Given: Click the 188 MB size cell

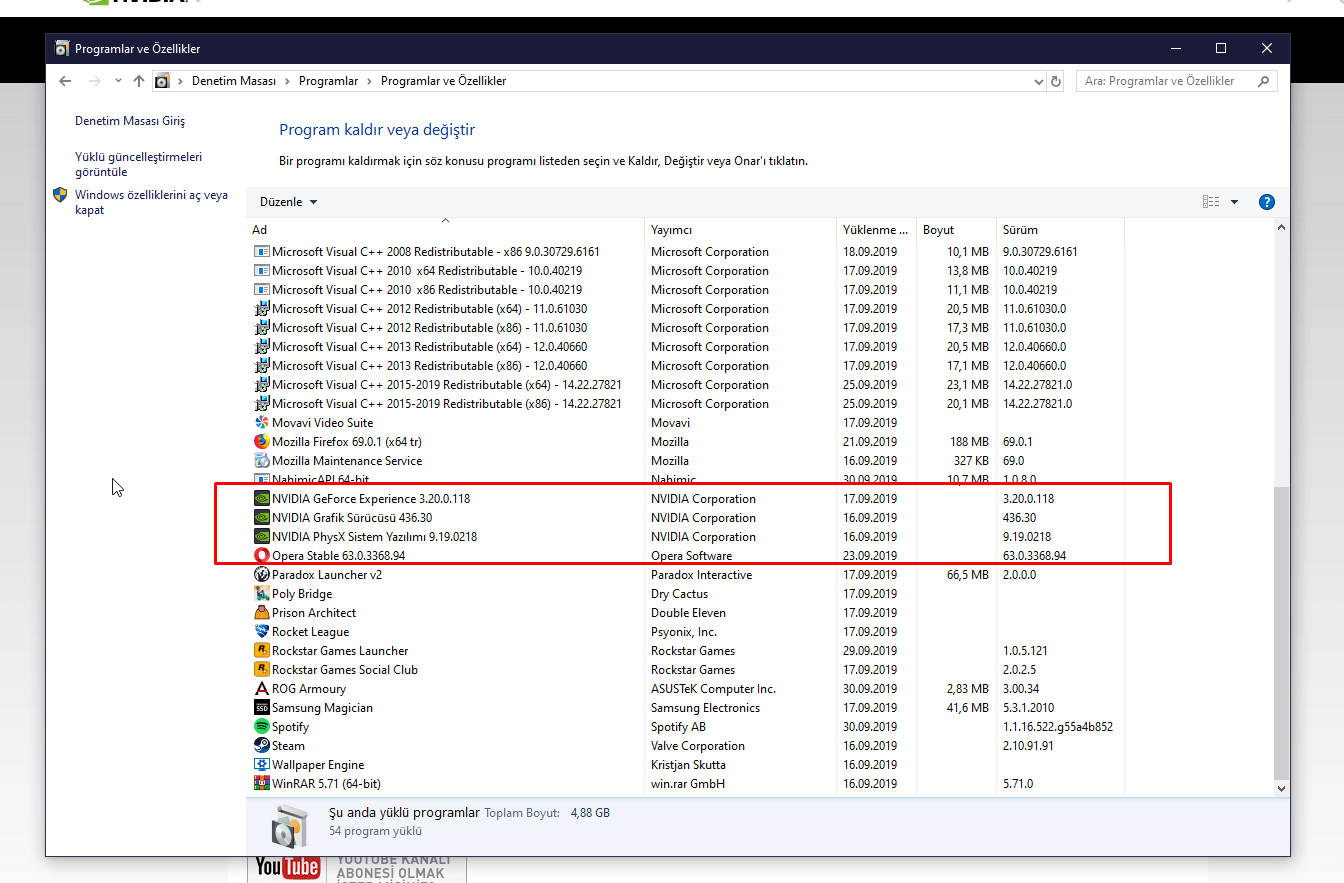Looking at the screenshot, I should point(969,442).
